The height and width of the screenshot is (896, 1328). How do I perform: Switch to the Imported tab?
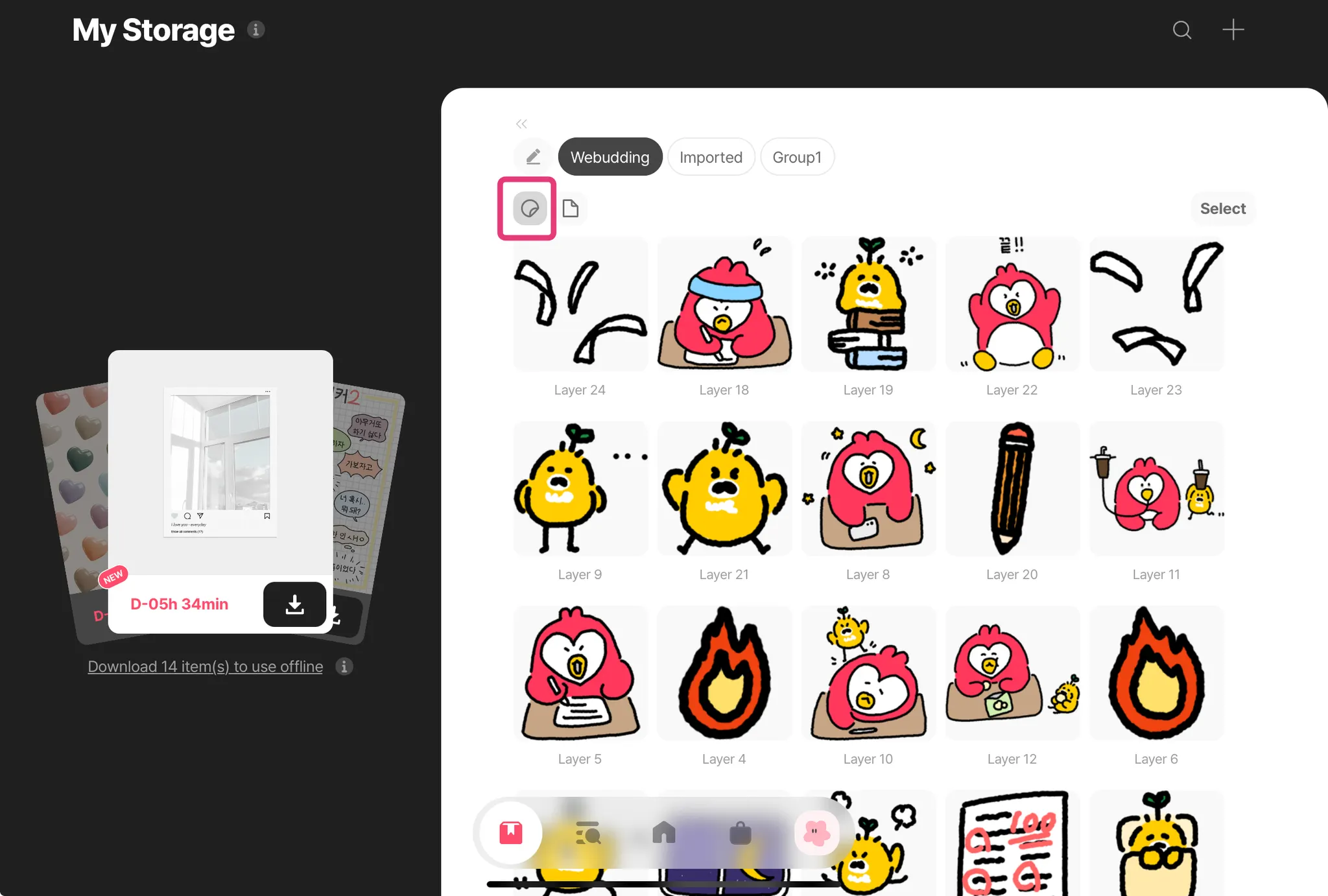tap(711, 157)
